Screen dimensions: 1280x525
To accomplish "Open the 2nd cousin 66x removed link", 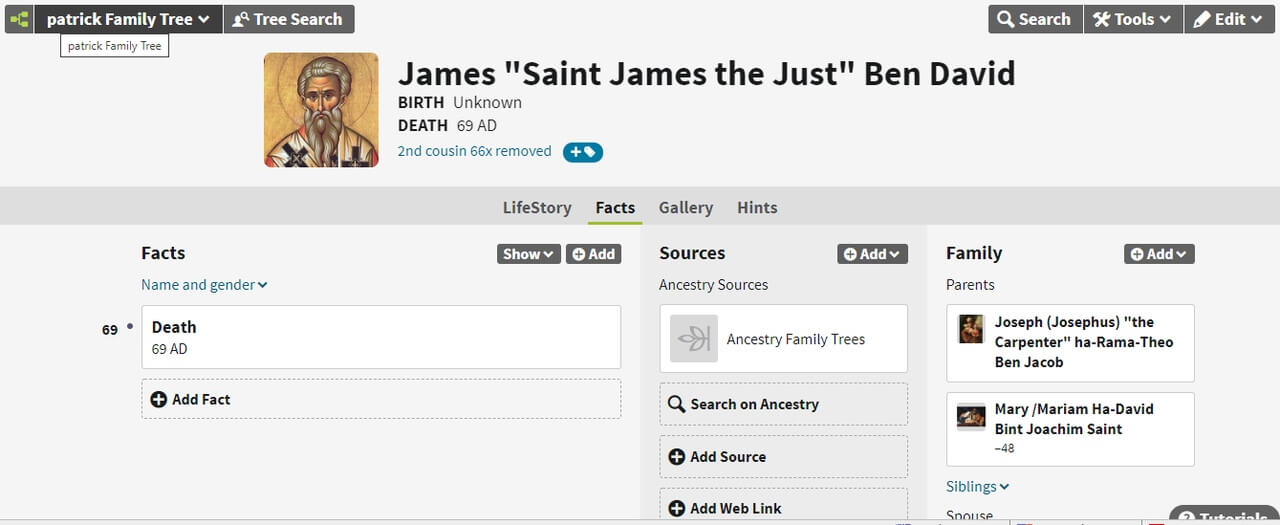I will (x=474, y=151).
